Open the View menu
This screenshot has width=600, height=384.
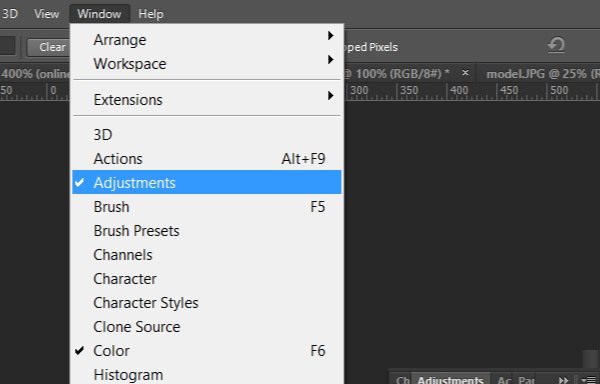coord(47,14)
